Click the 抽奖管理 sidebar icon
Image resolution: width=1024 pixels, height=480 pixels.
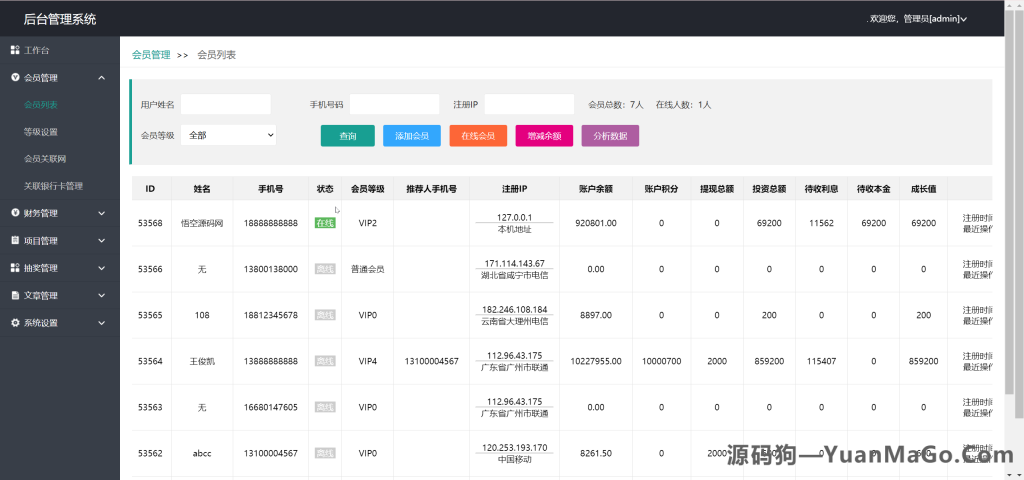(15, 268)
